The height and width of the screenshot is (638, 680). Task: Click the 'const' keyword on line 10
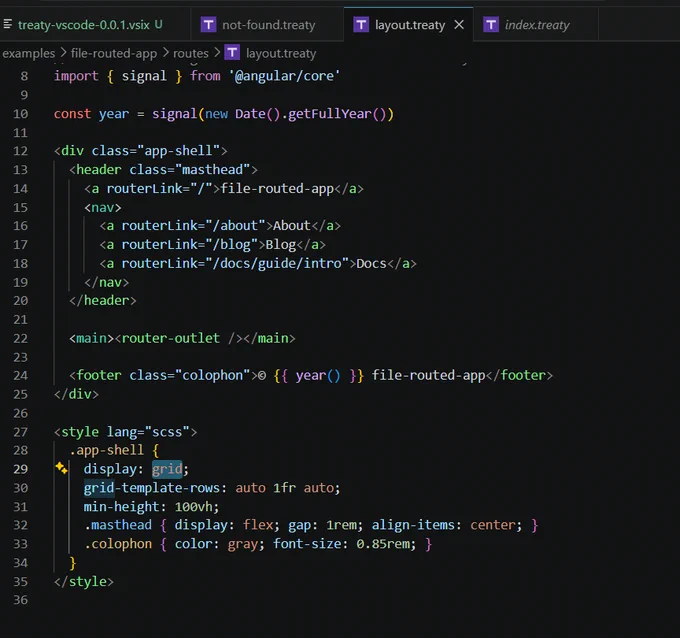(x=72, y=114)
